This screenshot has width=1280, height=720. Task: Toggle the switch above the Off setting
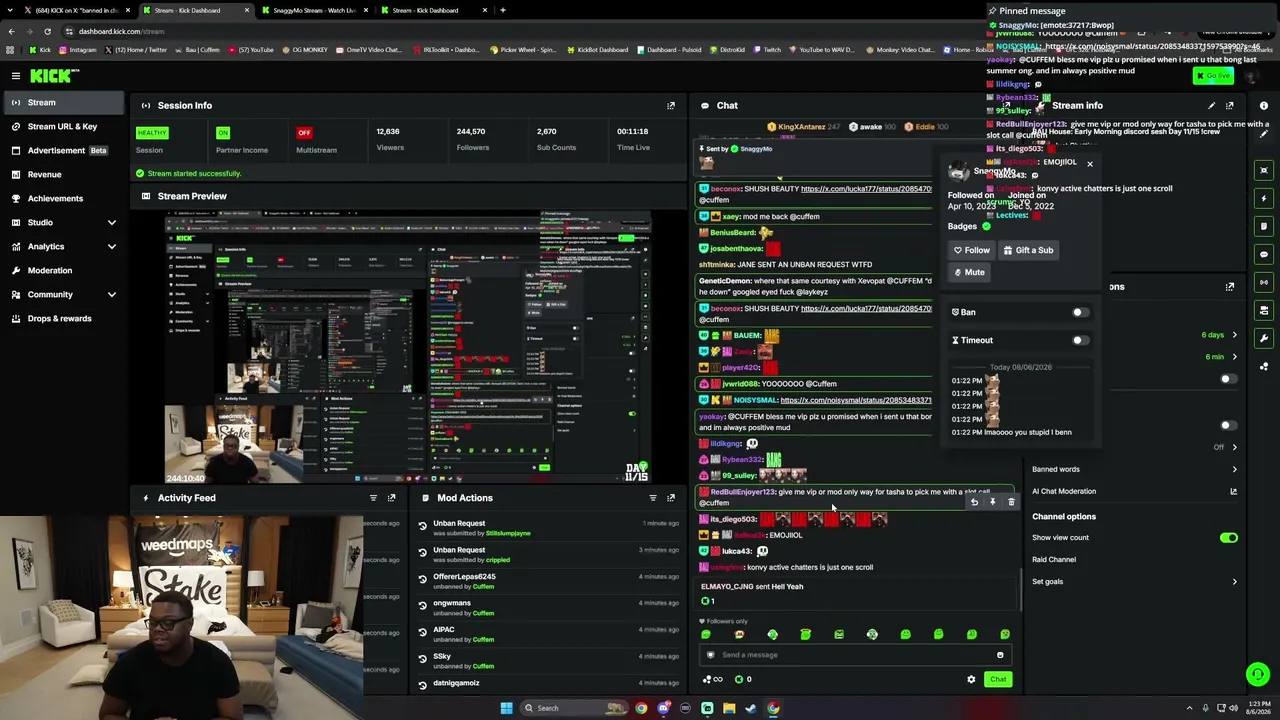tap(1227, 425)
